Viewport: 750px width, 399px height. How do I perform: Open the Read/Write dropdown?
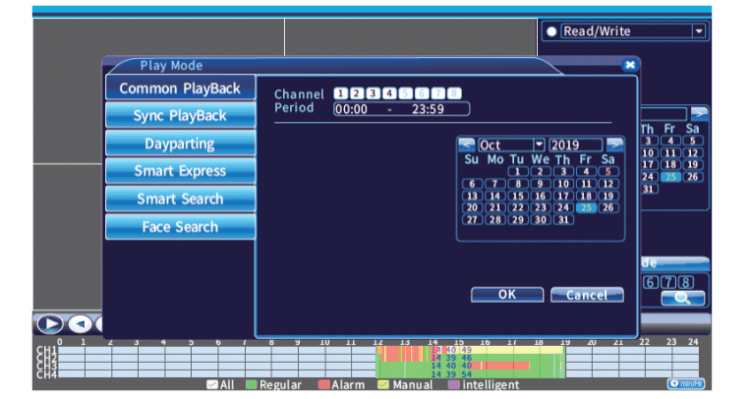click(x=699, y=32)
